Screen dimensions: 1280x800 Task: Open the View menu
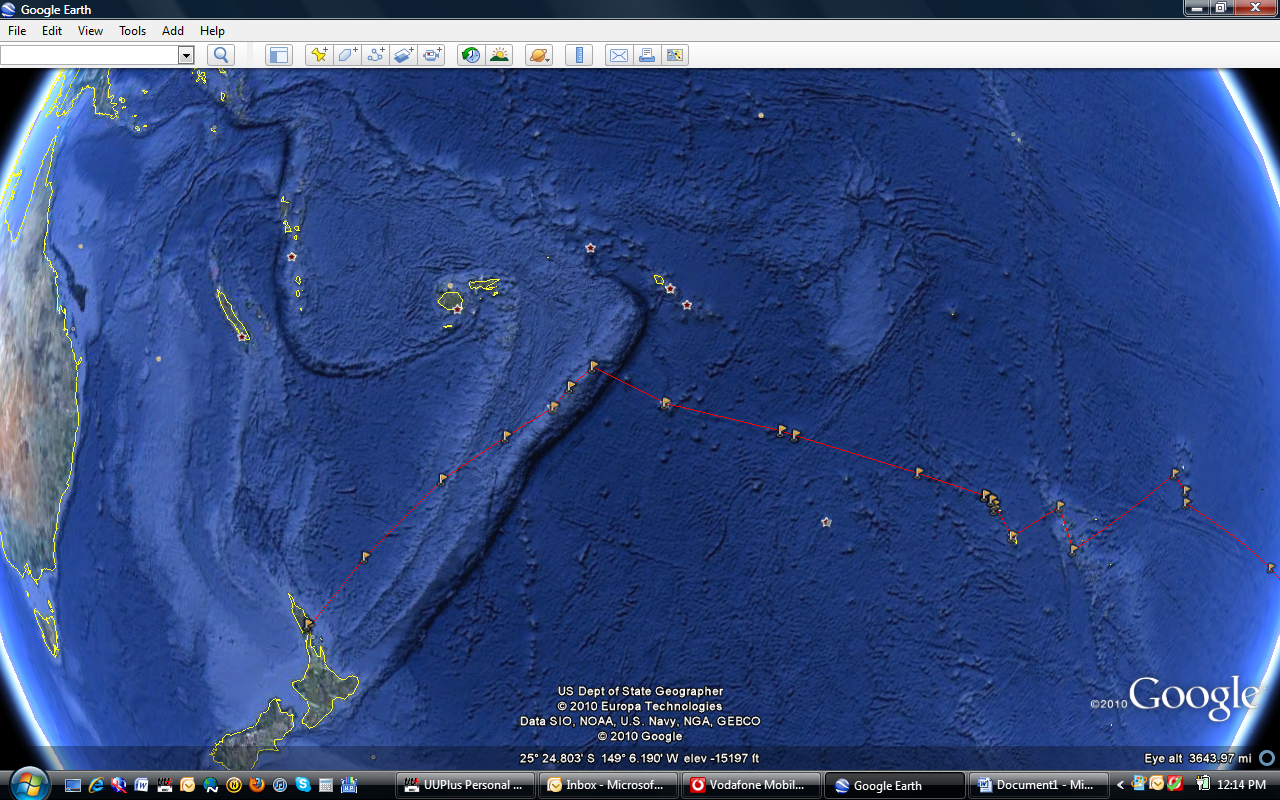click(90, 31)
